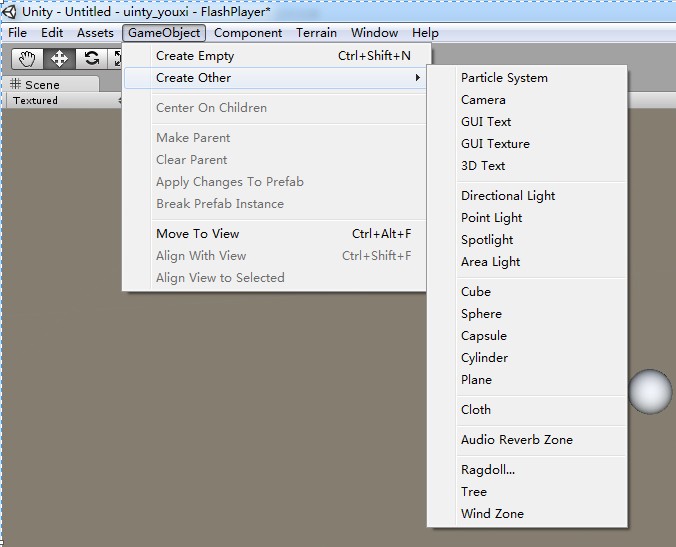
Task: Create a Tree object
Action: 527,492
